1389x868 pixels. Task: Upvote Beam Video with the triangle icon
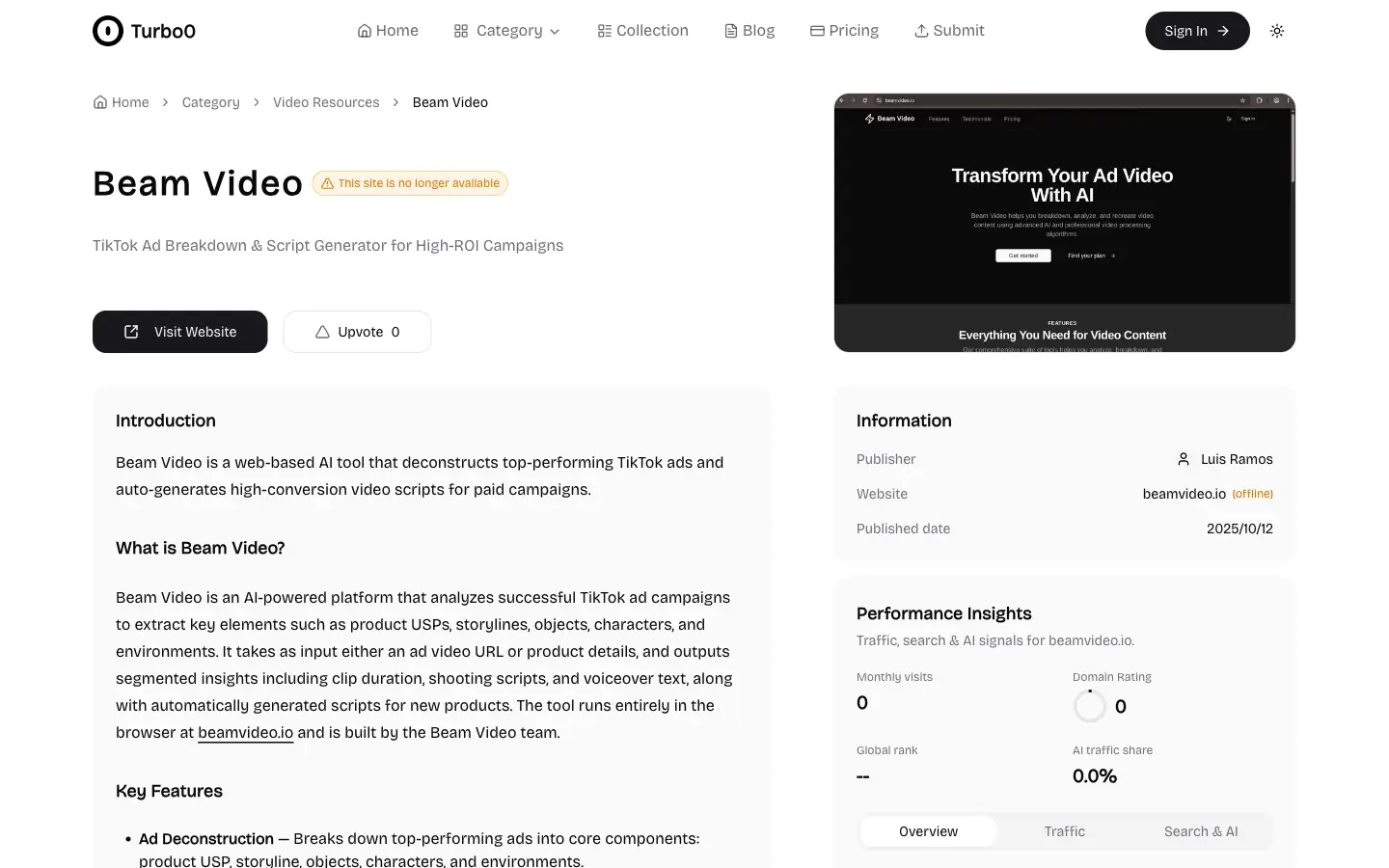click(323, 332)
